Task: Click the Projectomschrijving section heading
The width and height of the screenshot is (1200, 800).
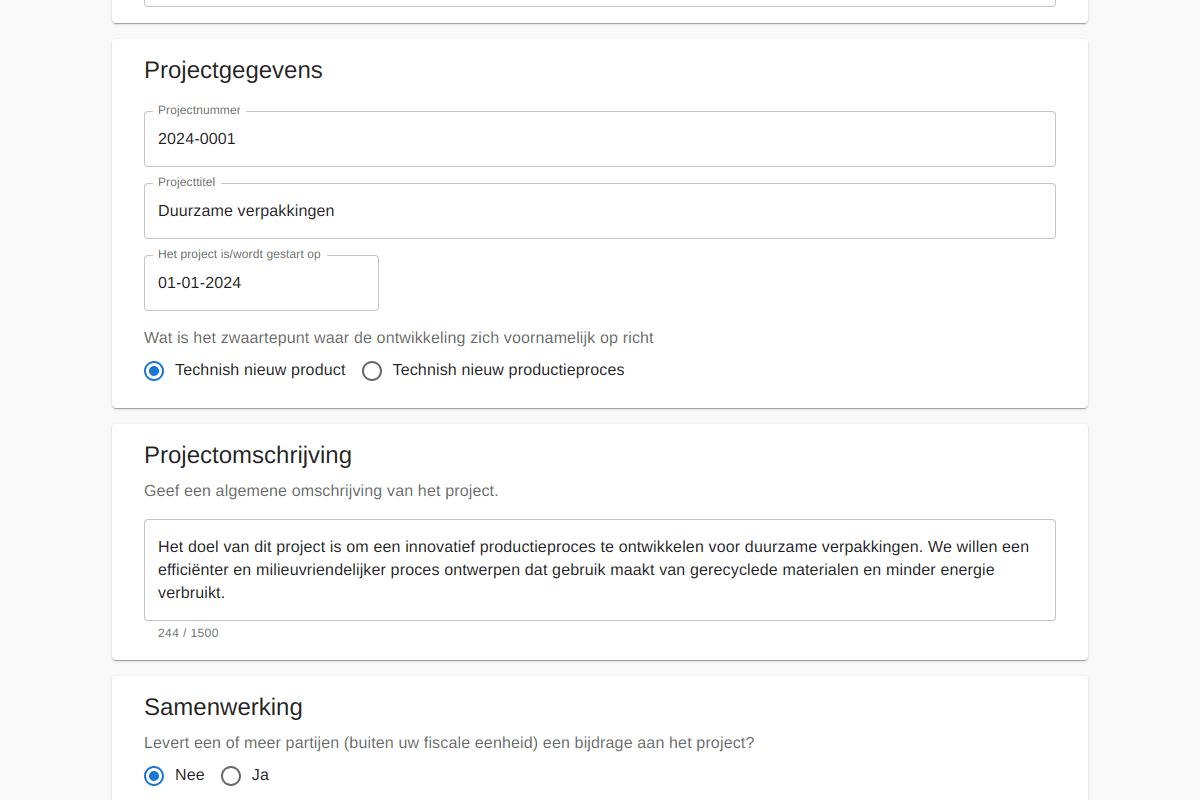Action: coord(248,455)
